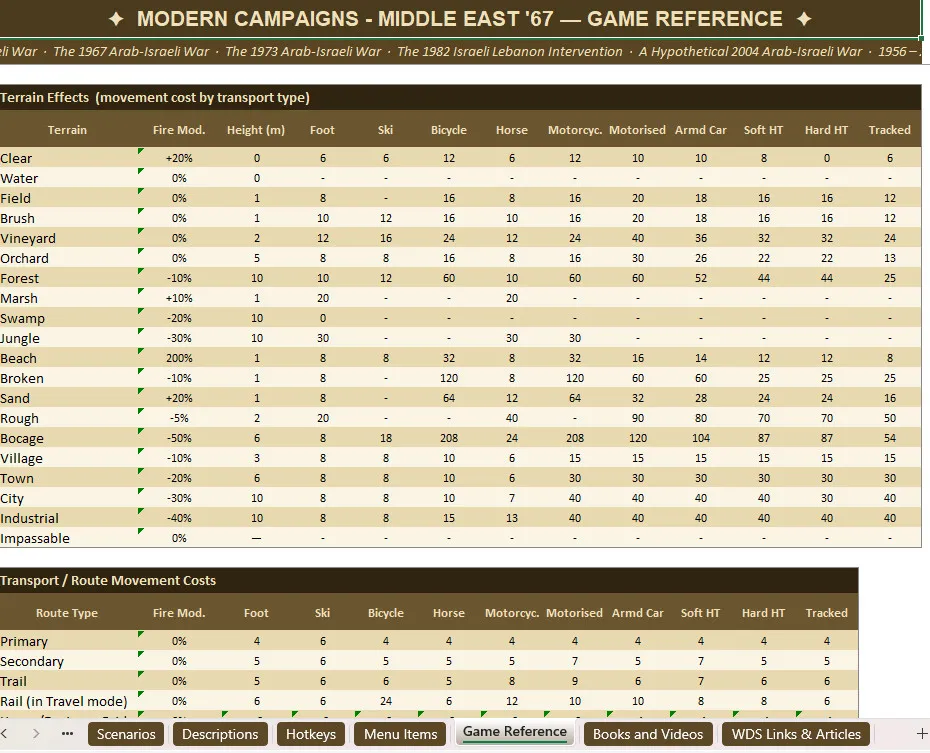
Task: Select the Terrain Effects section header
Action: [460, 97]
